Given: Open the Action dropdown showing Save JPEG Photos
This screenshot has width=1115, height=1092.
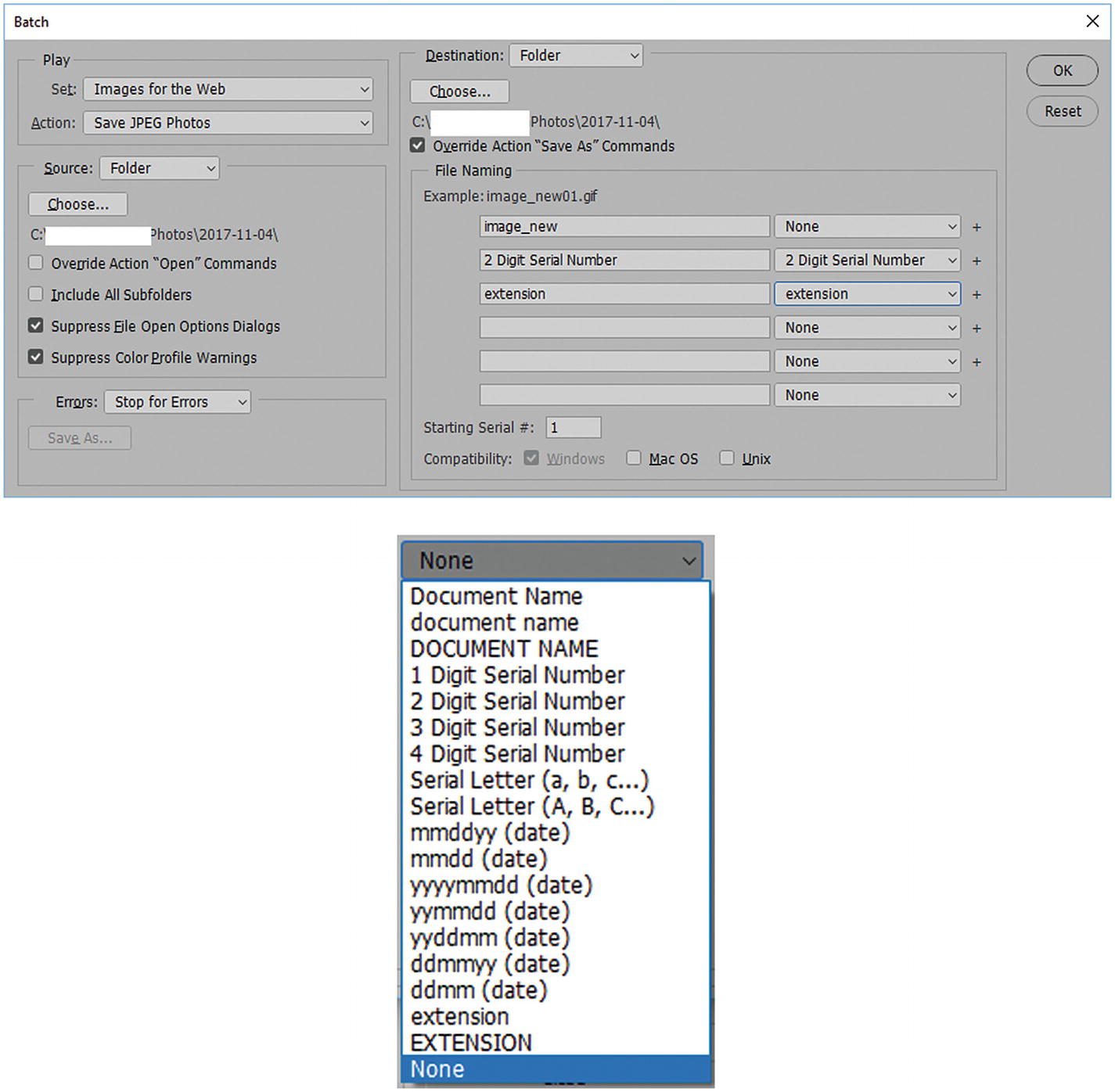Looking at the screenshot, I should click(228, 123).
